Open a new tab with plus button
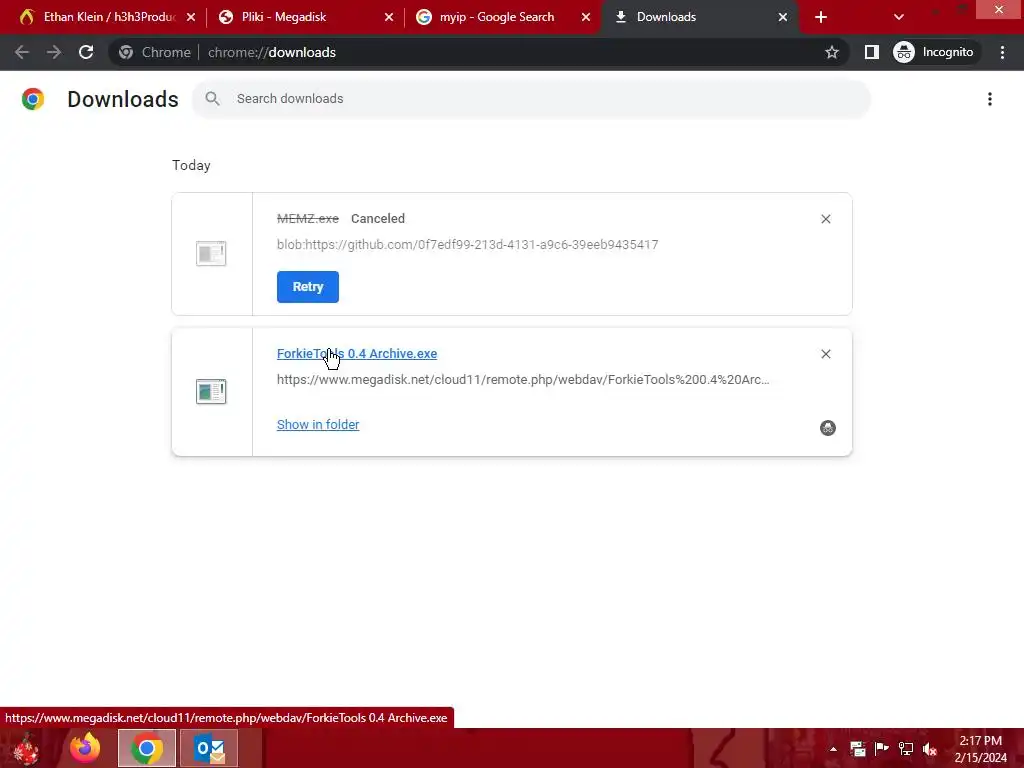Viewport: 1024px width, 768px height. coord(821,17)
